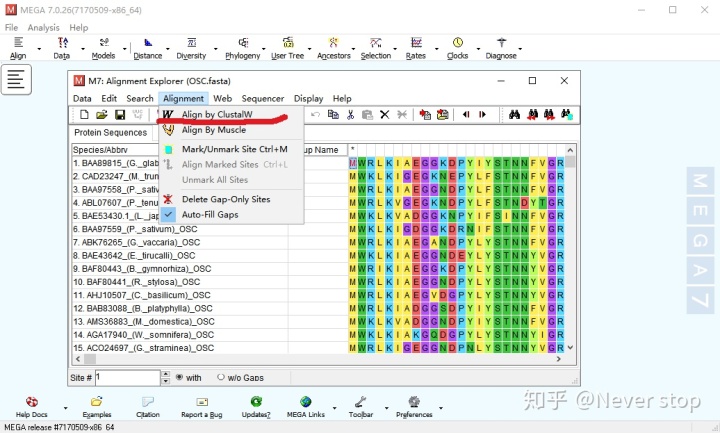Open the Rates tool
720x433 pixels.
416,48
